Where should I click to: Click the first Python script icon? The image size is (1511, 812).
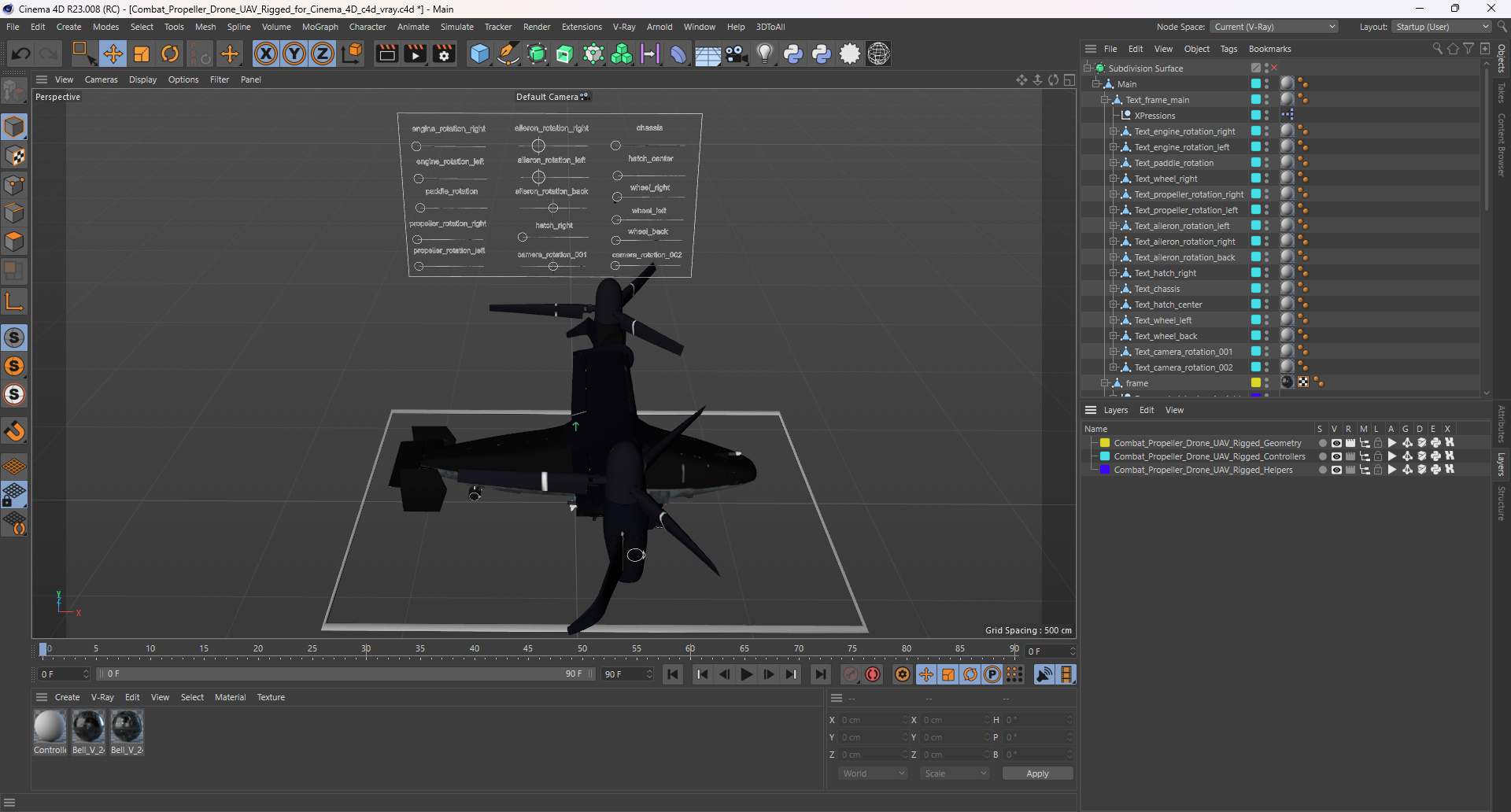(793, 54)
